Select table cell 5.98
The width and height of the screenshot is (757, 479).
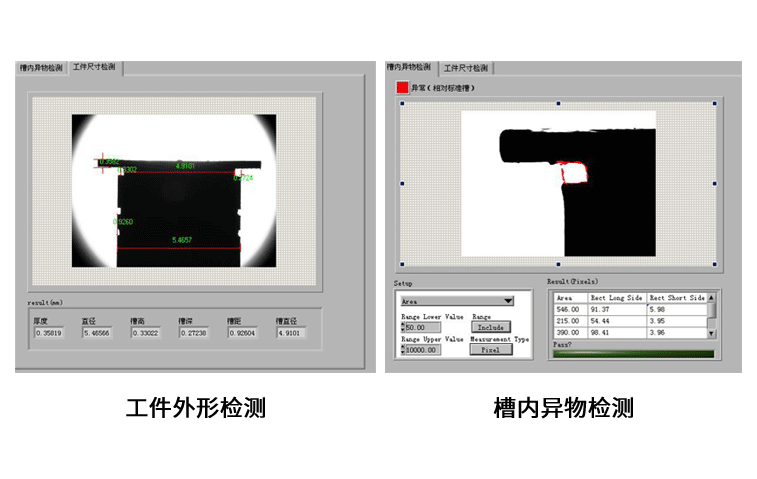[x=677, y=310]
